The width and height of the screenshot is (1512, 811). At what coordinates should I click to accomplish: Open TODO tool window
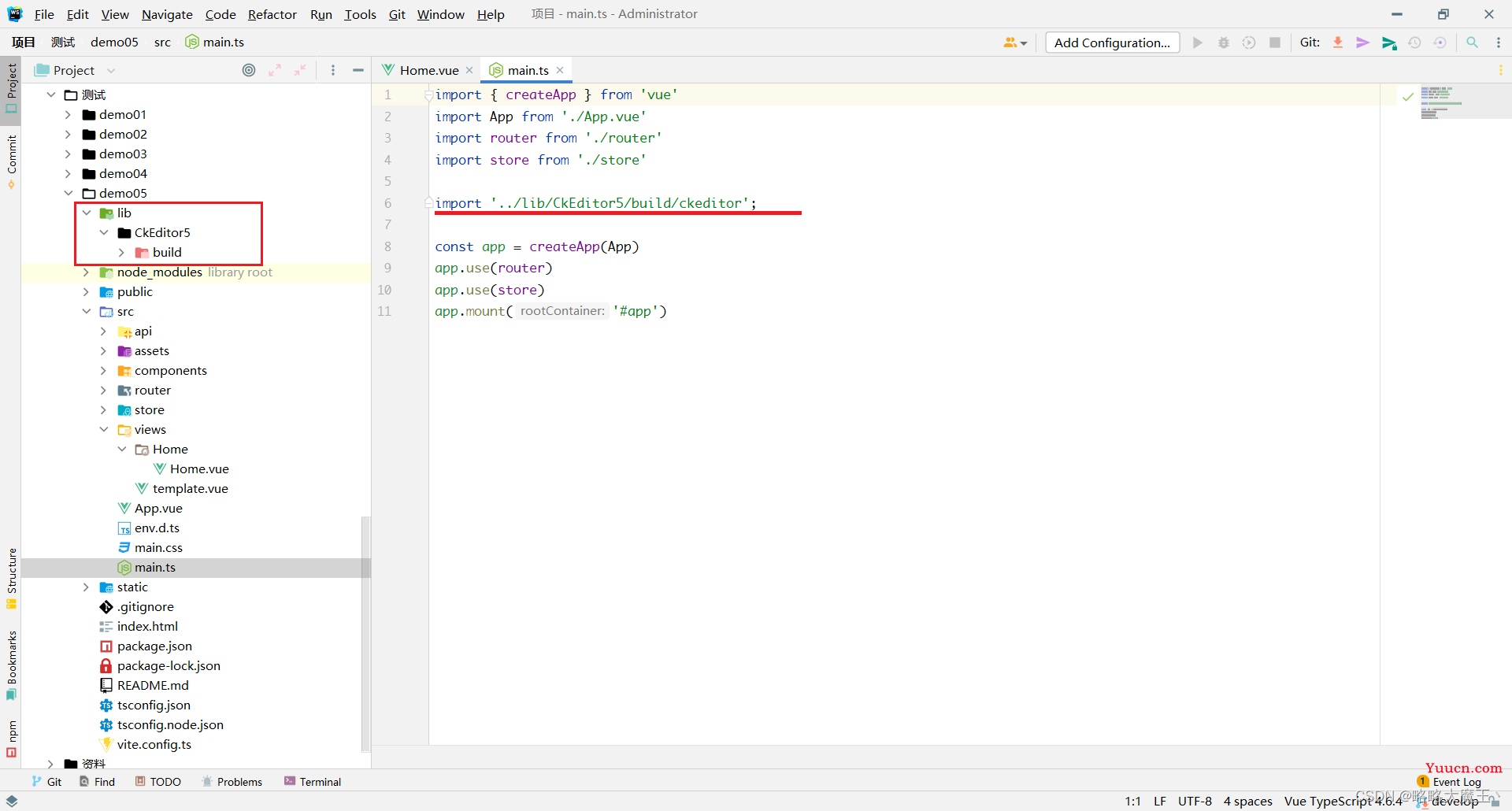point(157,782)
